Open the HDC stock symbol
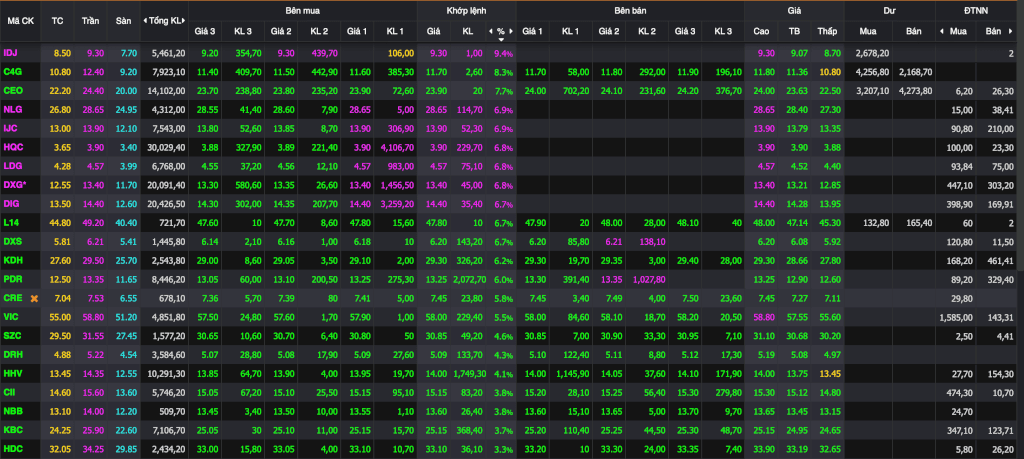 click(x=13, y=450)
